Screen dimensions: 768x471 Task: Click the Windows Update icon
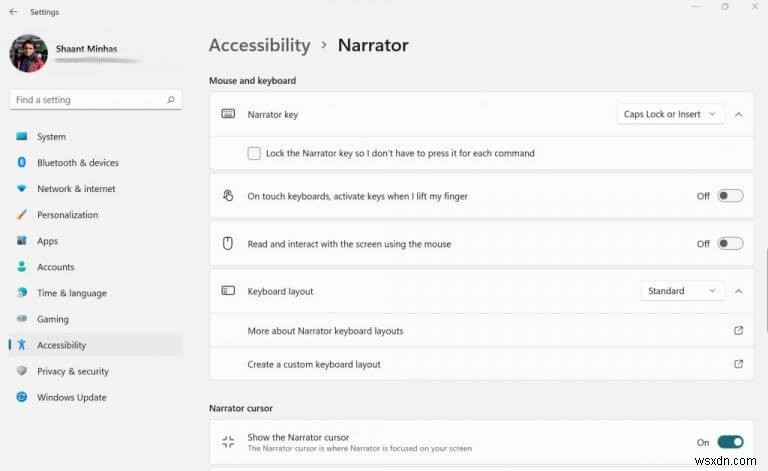(x=21, y=397)
